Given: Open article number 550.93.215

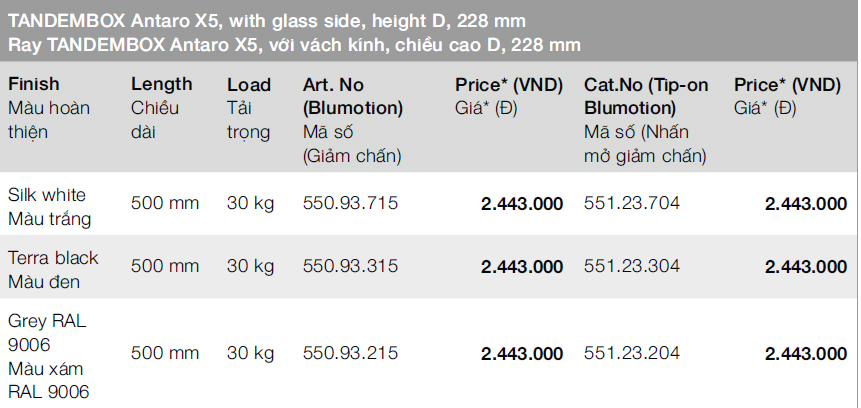Looking at the screenshot, I should coord(350,353).
